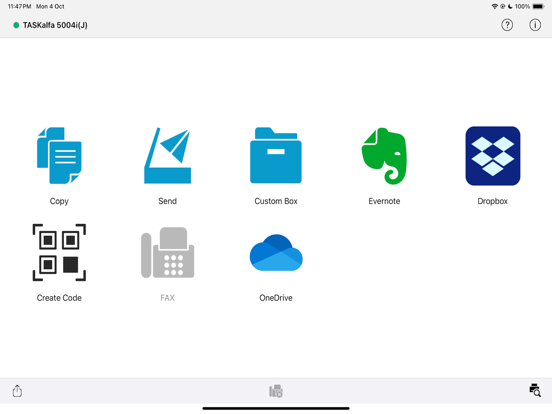Click the green device status indicator
Image resolution: width=552 pixels, height=414 pixels.
click(x=16, y=25)
